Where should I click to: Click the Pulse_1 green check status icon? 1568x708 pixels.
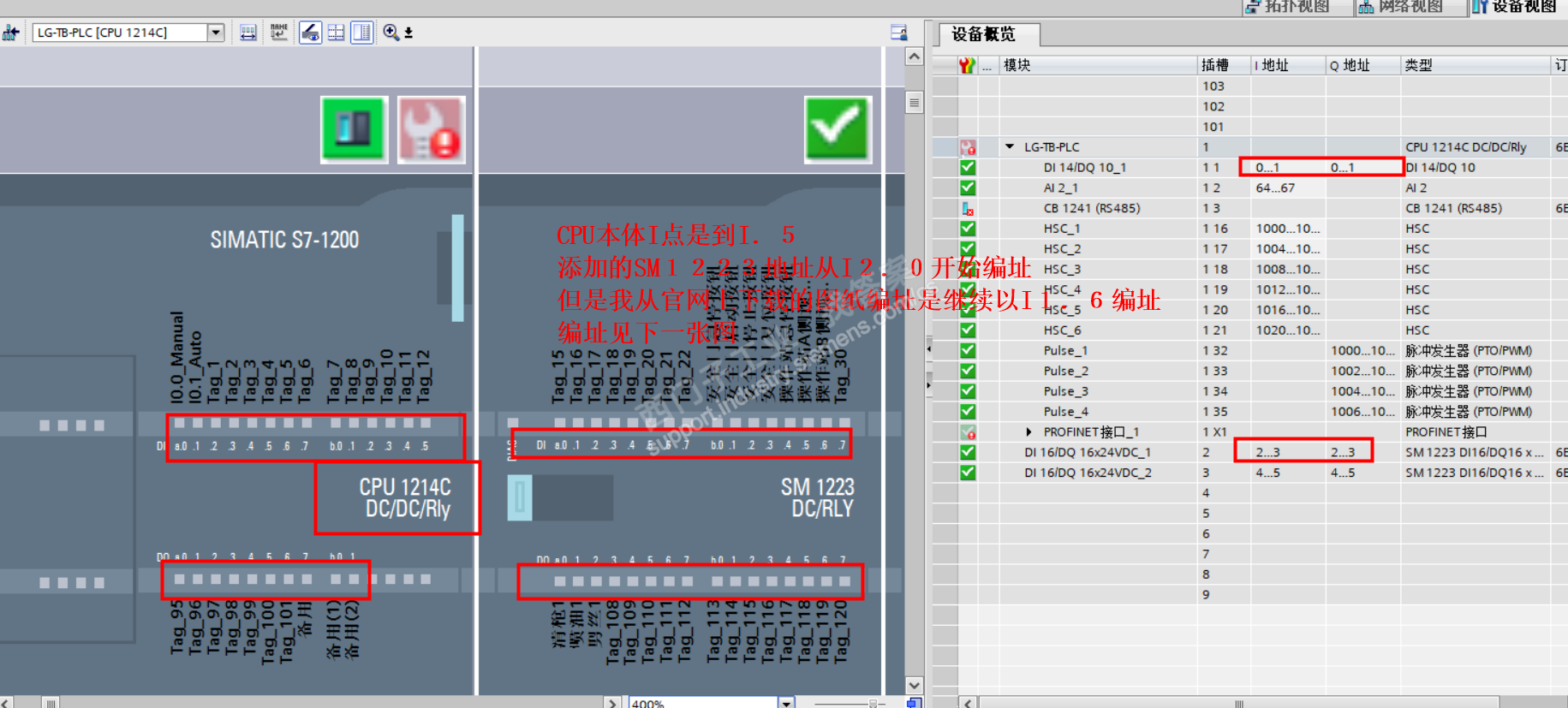(x=968, y=351)
